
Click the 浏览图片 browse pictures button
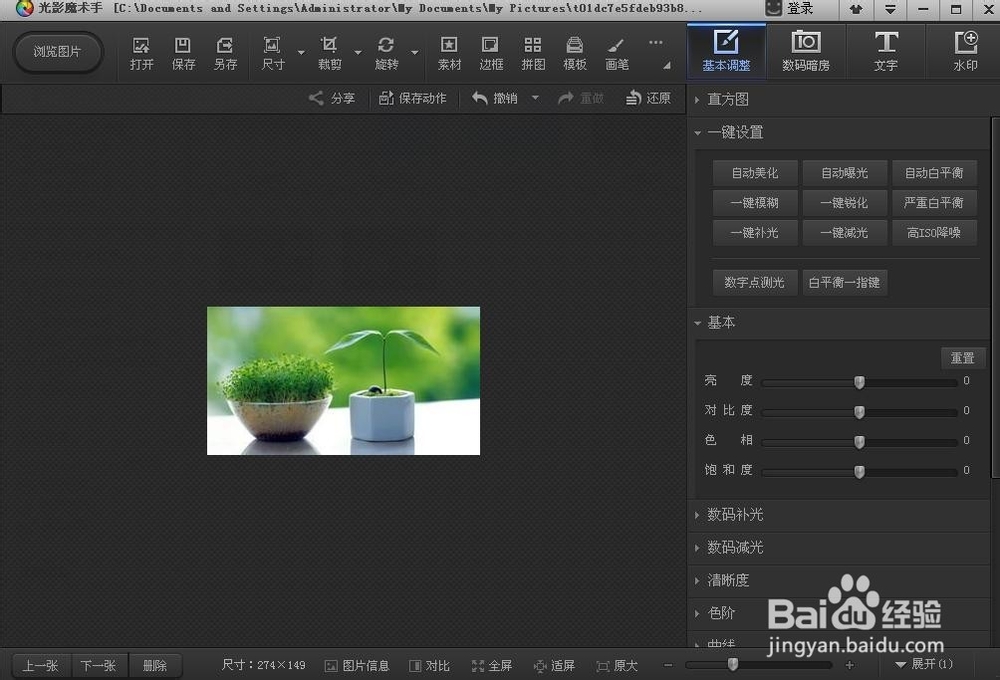pos(57,52)
